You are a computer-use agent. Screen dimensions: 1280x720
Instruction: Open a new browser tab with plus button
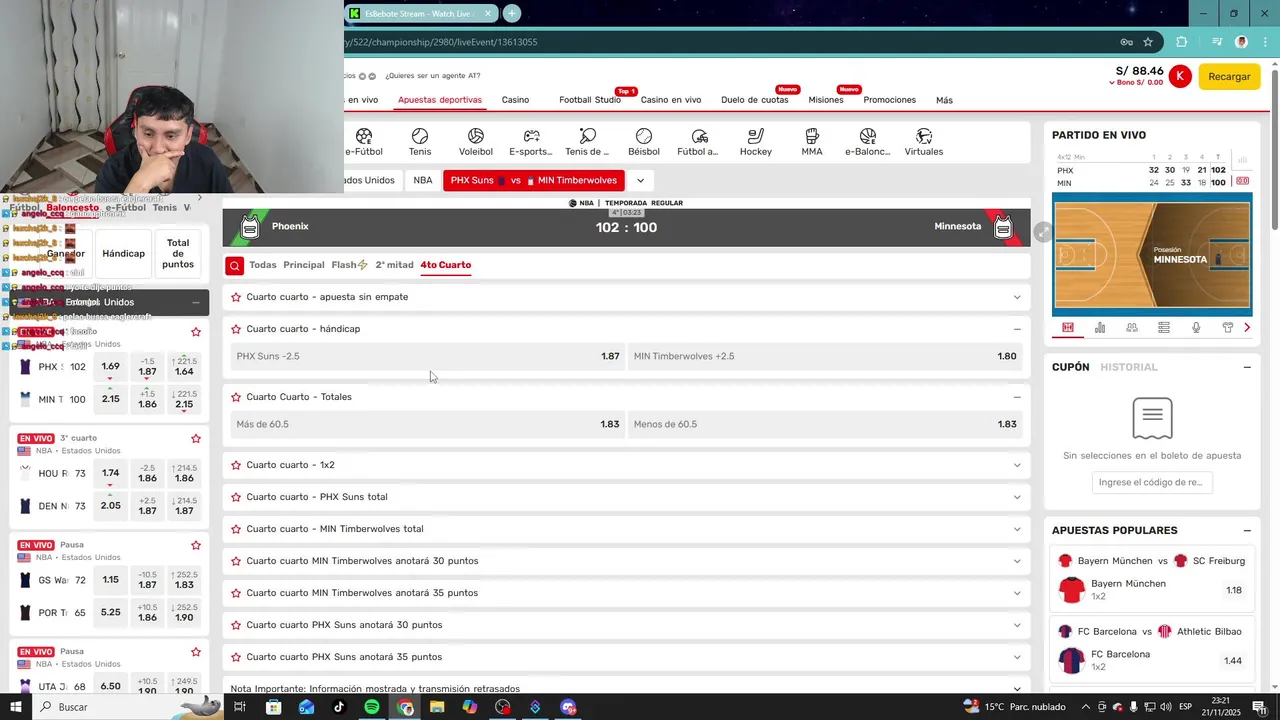[512, 13]
